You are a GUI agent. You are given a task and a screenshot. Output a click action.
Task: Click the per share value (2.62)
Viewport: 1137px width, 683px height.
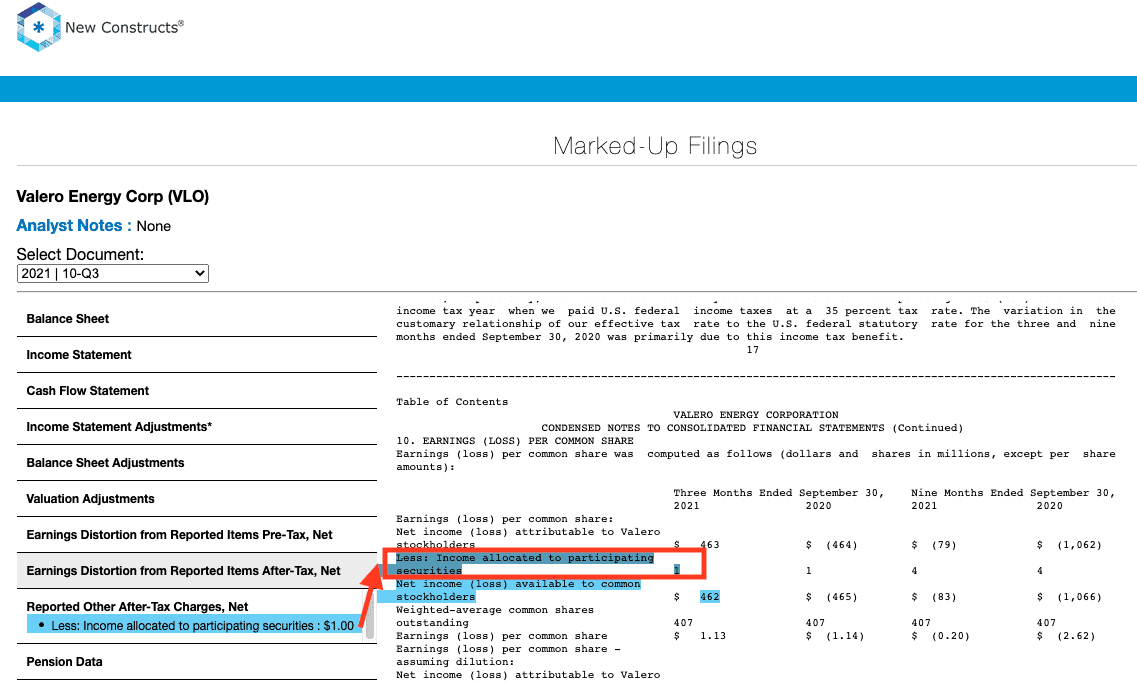1076,636
